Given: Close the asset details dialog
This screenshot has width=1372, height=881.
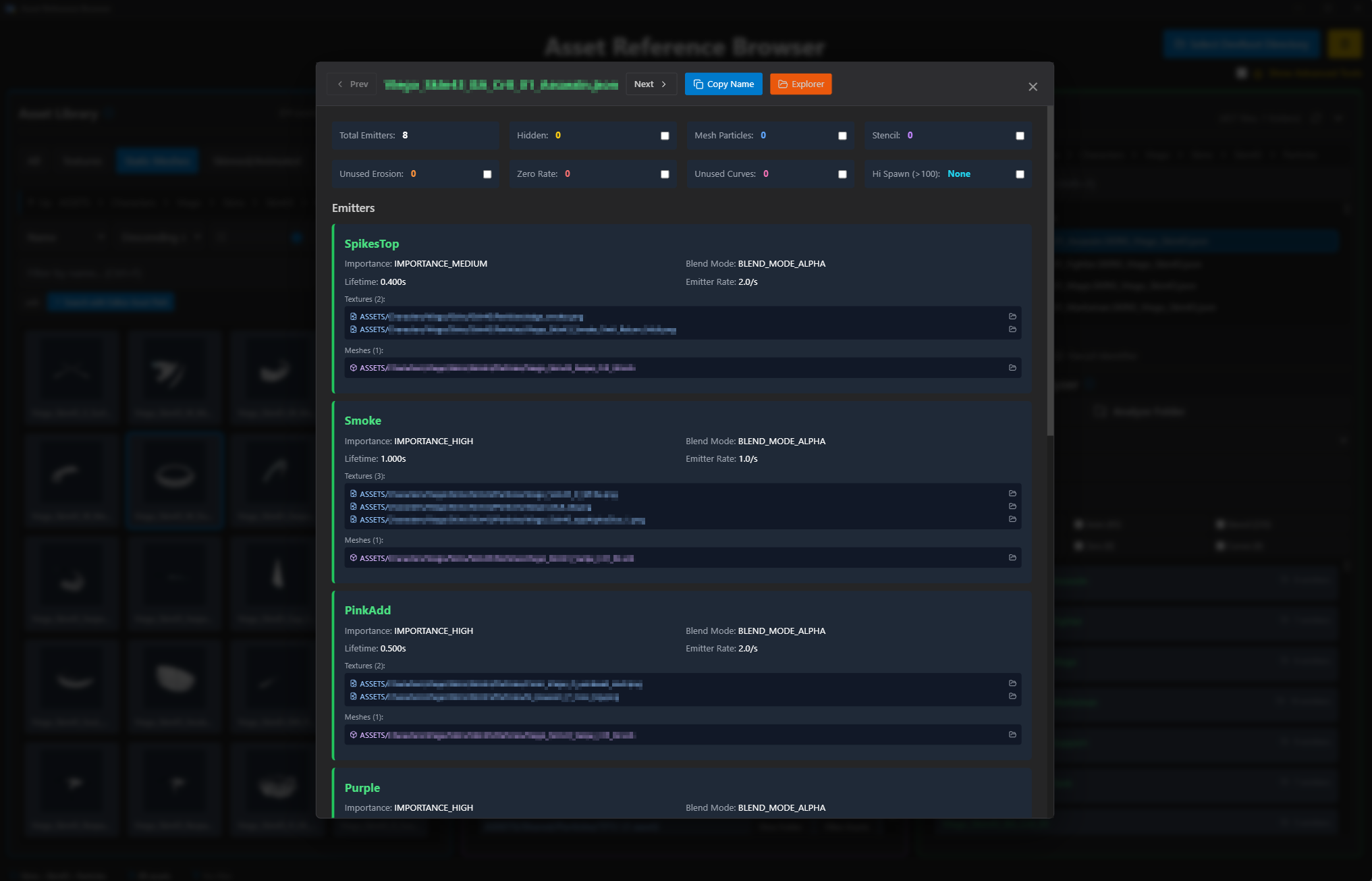Looking at the screenshot, I should 1033,86.
